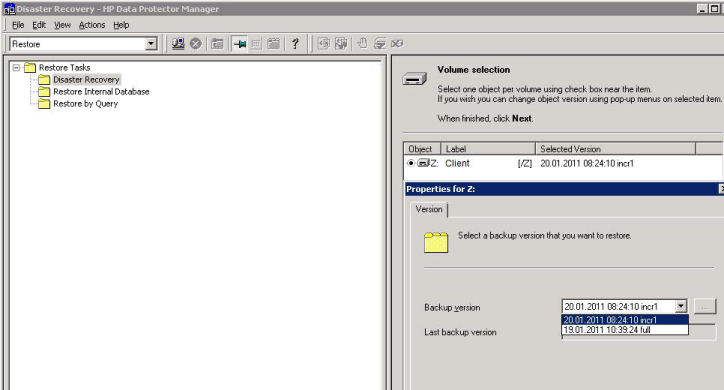Click the Label column header
Viewport: 724px width, 390px height.
click(x=488, y=149)
